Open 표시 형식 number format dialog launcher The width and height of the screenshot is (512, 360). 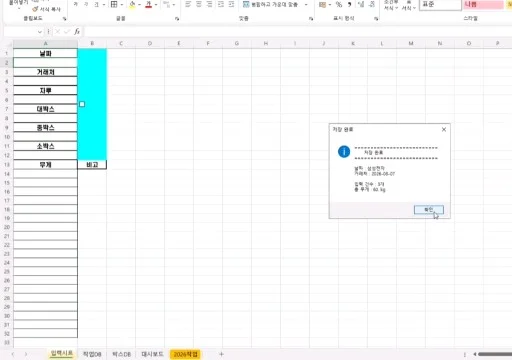click(x=376, y=19)
